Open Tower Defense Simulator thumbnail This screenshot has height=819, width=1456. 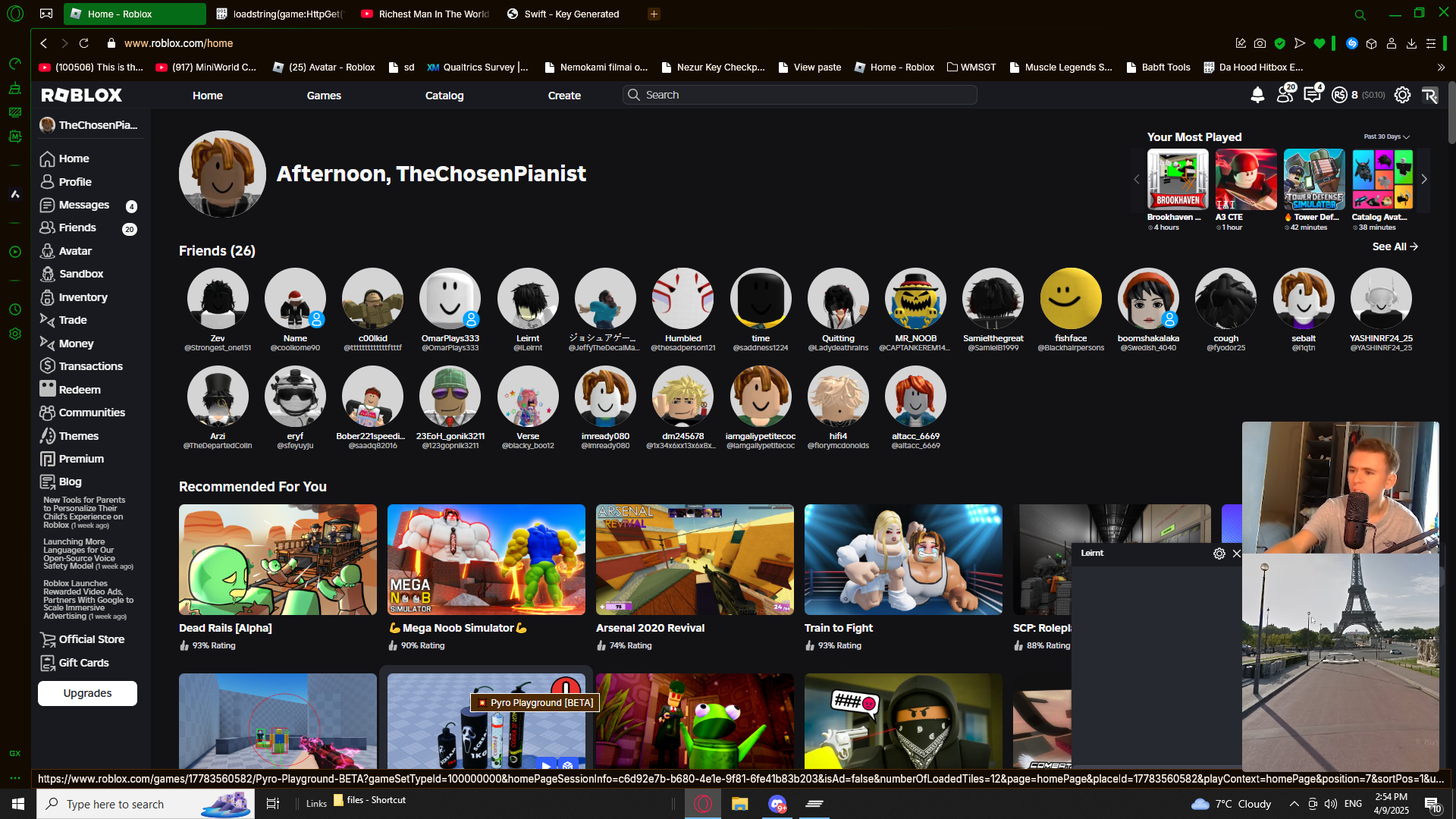(x=1314, y=179)
